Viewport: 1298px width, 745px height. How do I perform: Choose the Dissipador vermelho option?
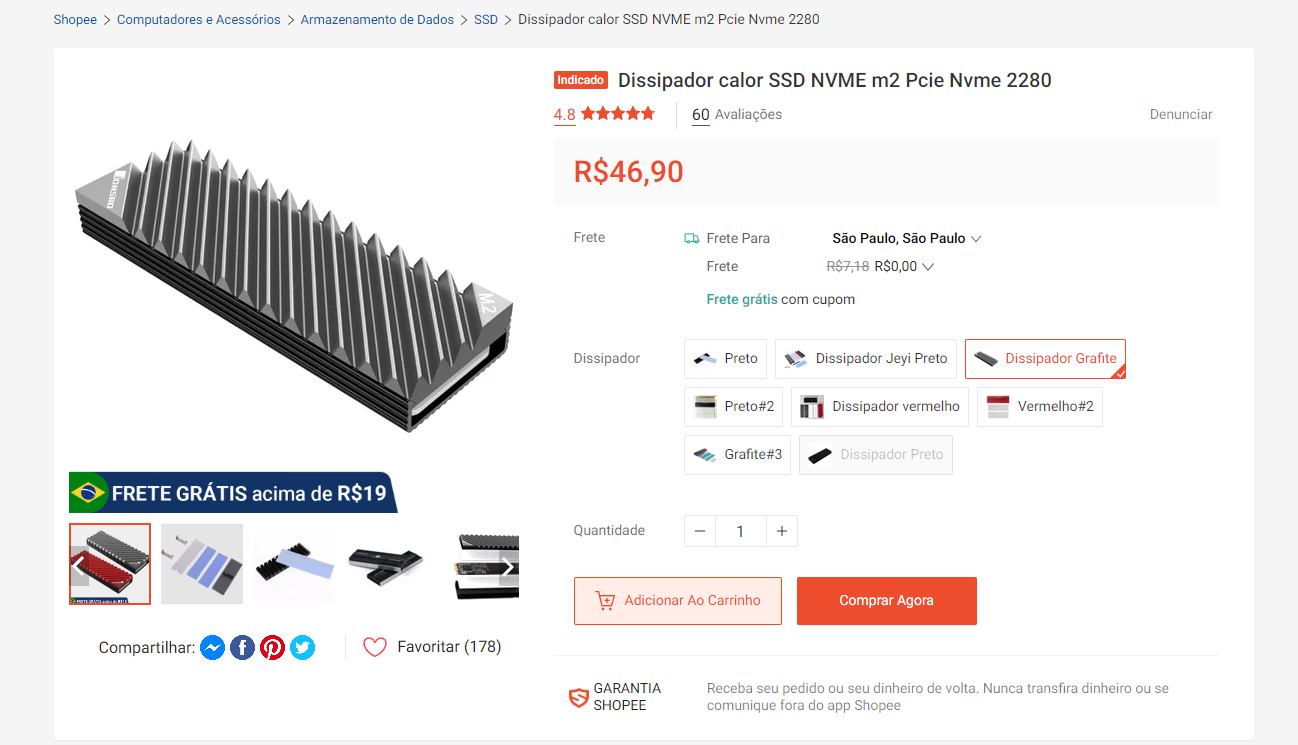pos(880,407)
